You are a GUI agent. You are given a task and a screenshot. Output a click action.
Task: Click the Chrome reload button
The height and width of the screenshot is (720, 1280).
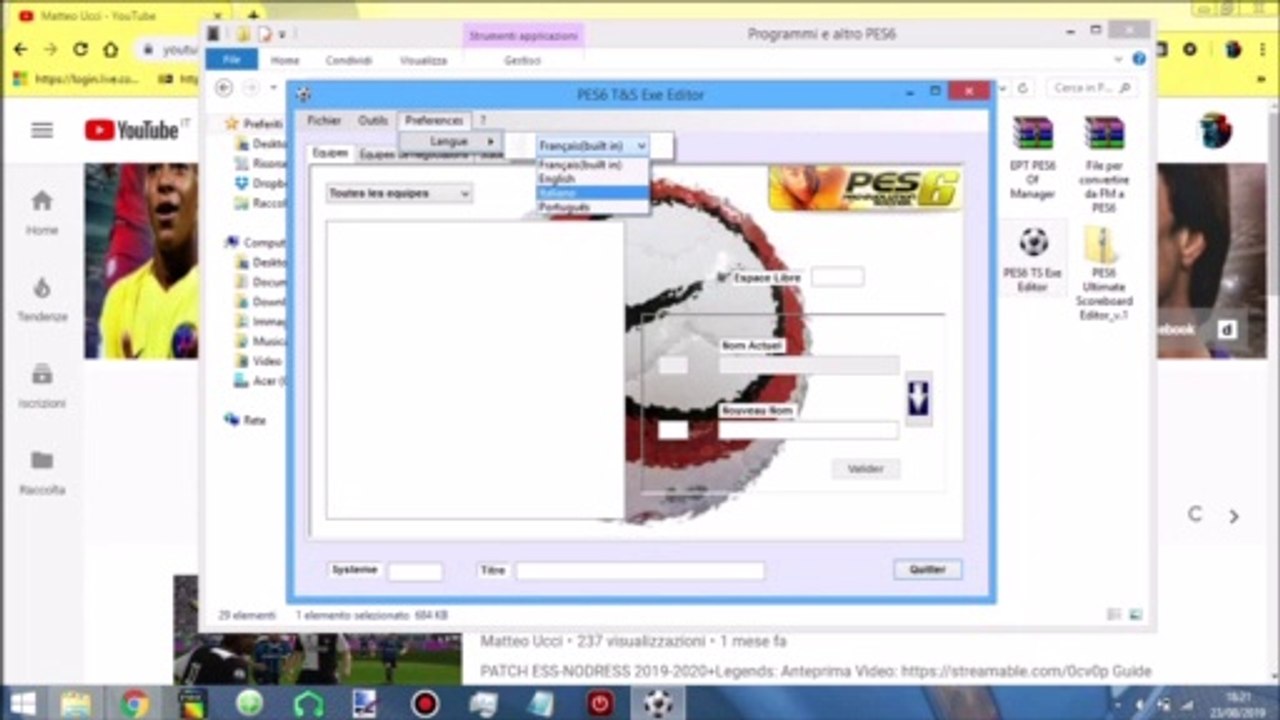click(81, 49)
